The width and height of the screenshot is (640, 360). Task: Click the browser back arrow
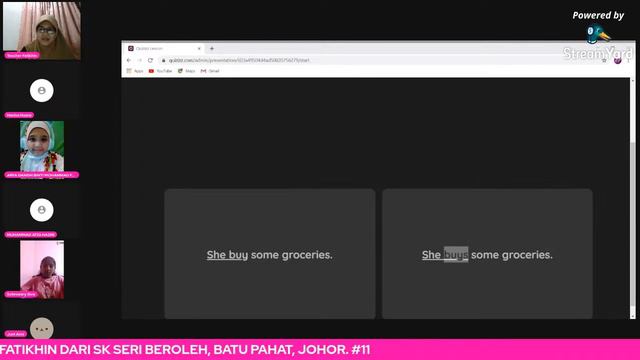coord(129,60)
